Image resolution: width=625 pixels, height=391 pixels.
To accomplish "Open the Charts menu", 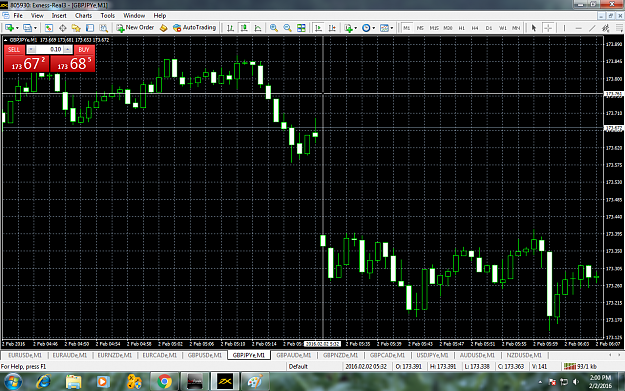I will 83,16.
